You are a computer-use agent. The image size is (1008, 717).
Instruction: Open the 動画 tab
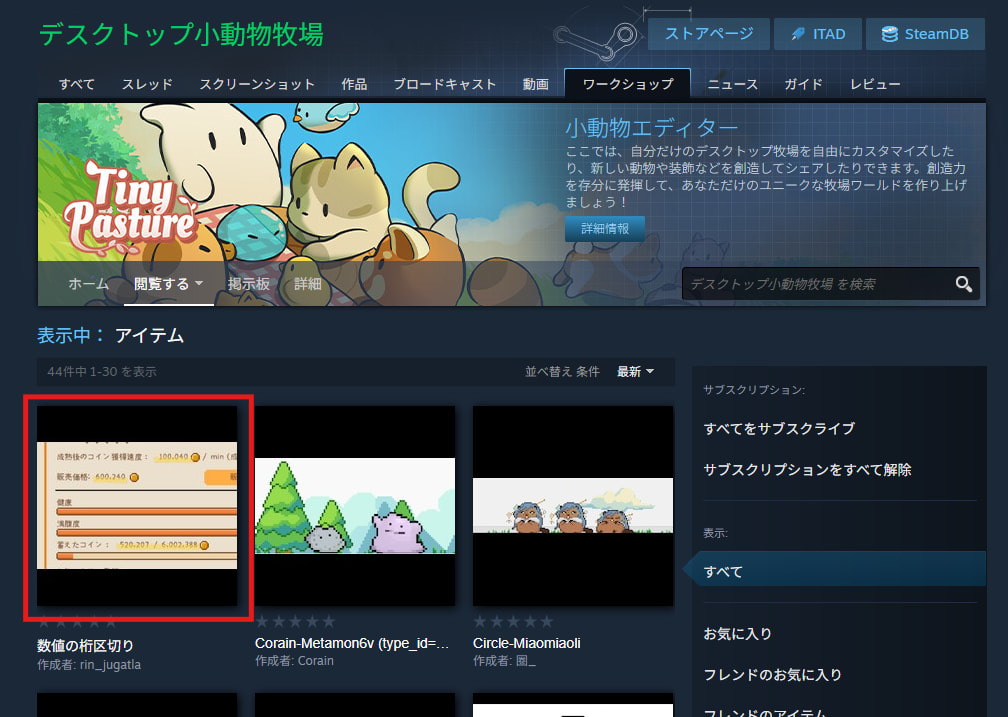coord(536,84)
